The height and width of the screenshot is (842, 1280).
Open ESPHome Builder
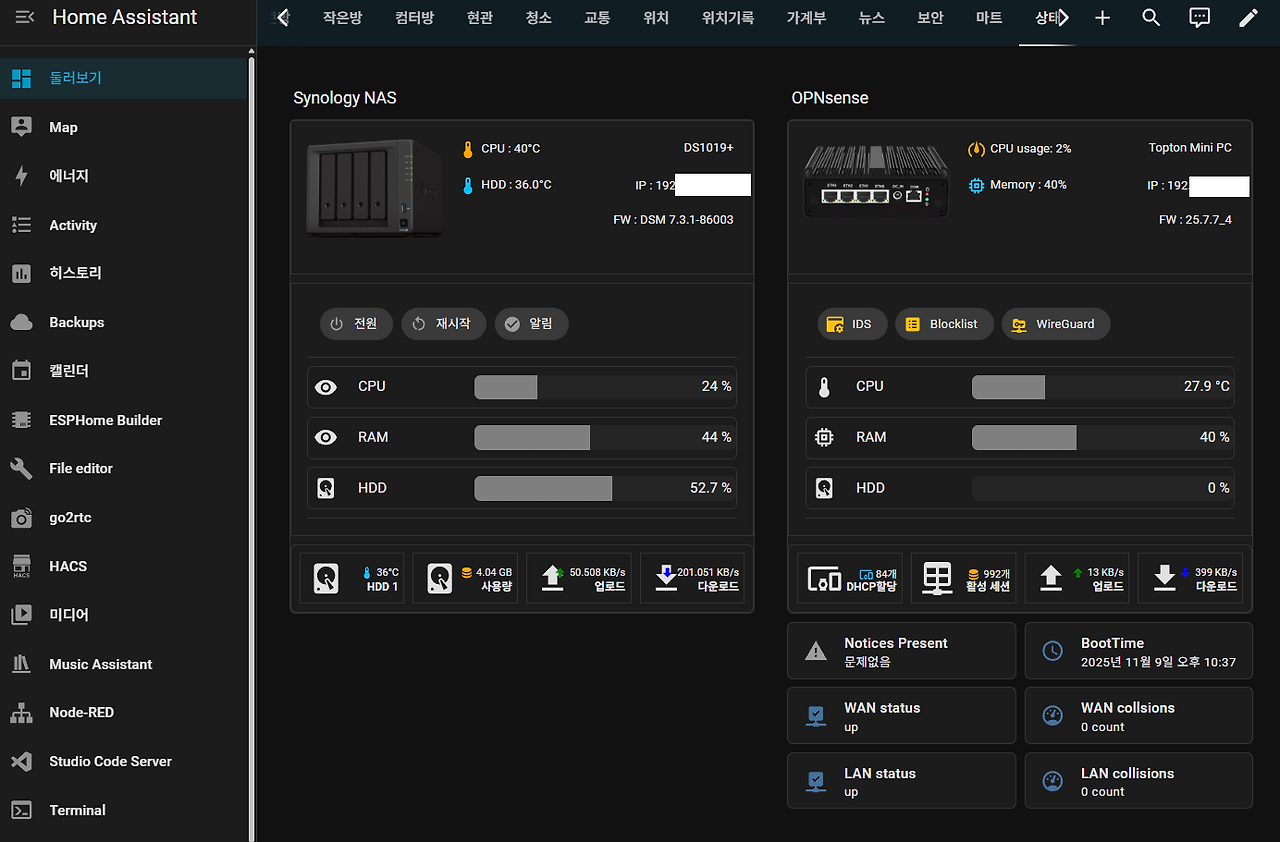pyautogui.click(x=123, y=420)
